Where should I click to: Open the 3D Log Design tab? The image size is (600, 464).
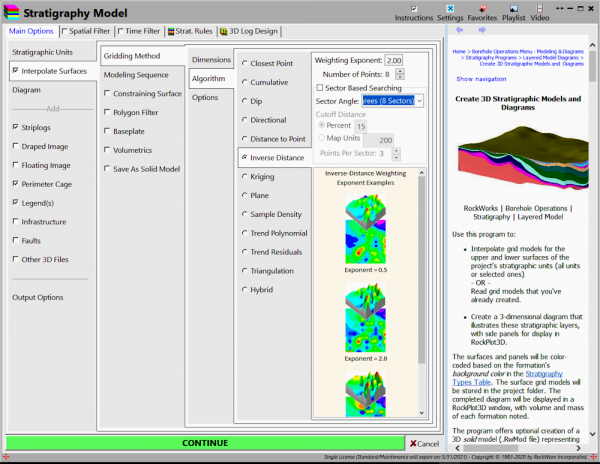tap(249, 31)
